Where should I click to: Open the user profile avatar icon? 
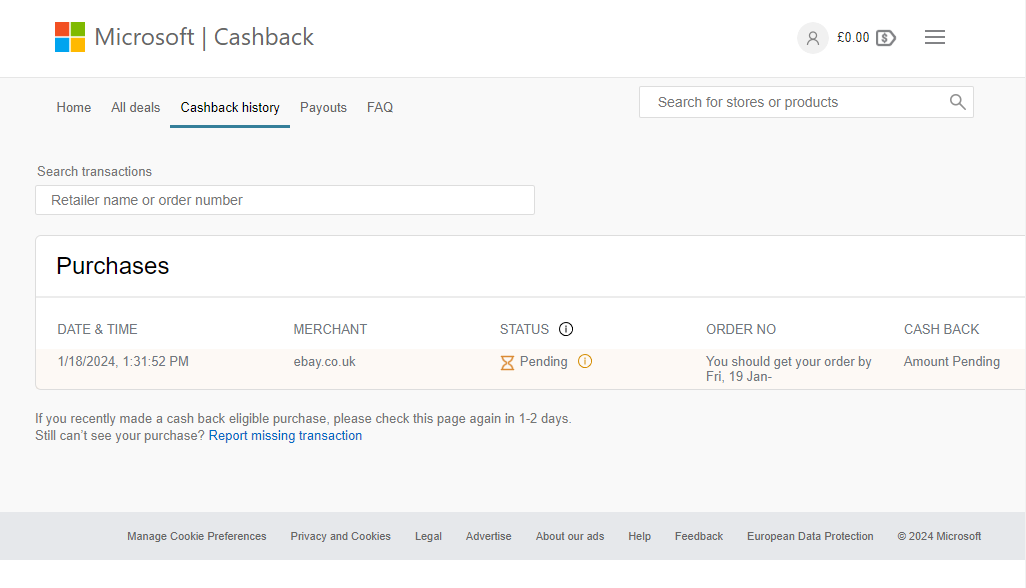(812, 38)
